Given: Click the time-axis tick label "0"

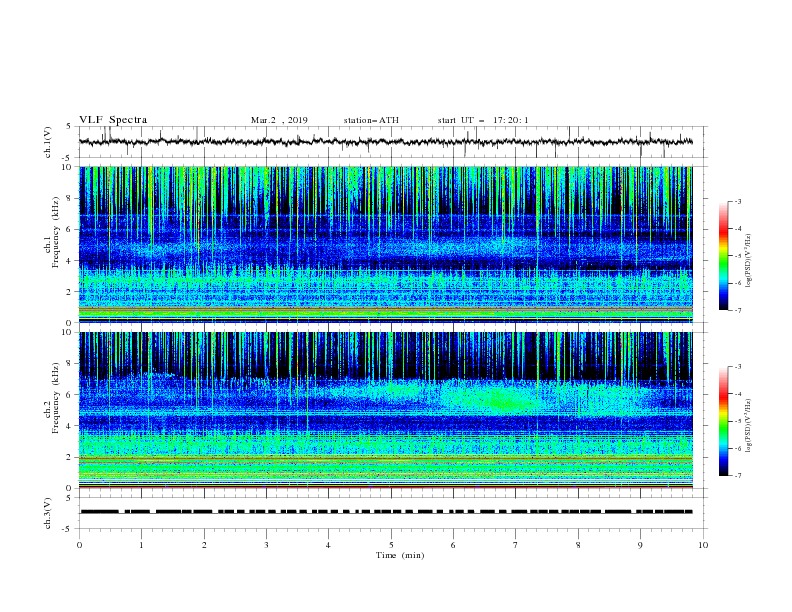Looking at the screenshot, I should point(79,545).
